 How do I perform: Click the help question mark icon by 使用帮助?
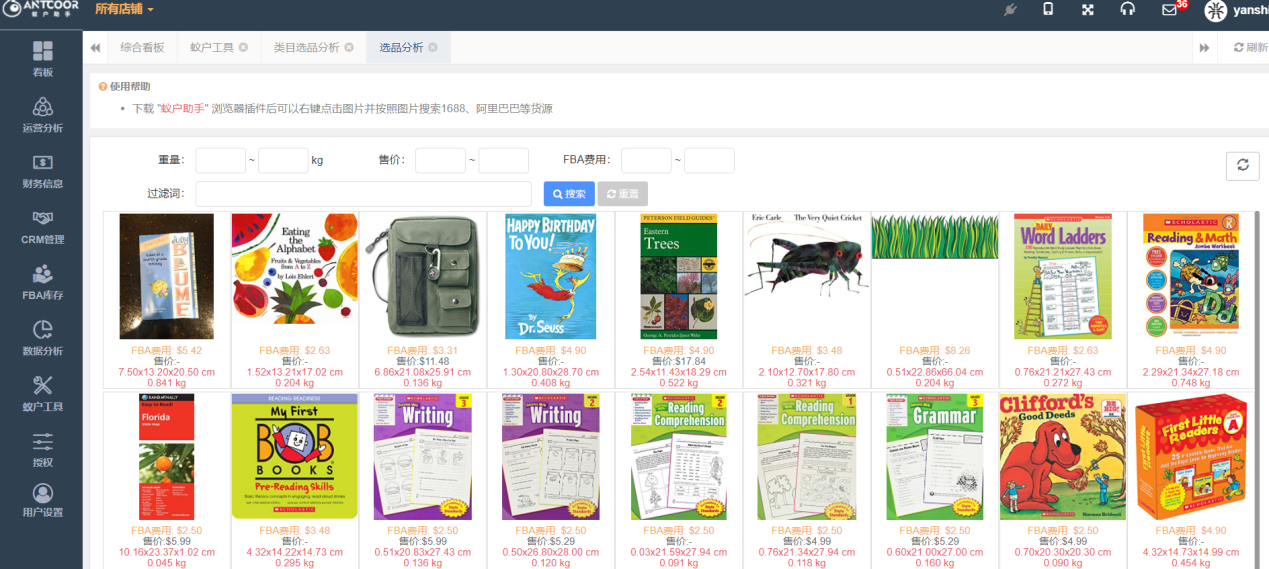(x=102, y=87)
